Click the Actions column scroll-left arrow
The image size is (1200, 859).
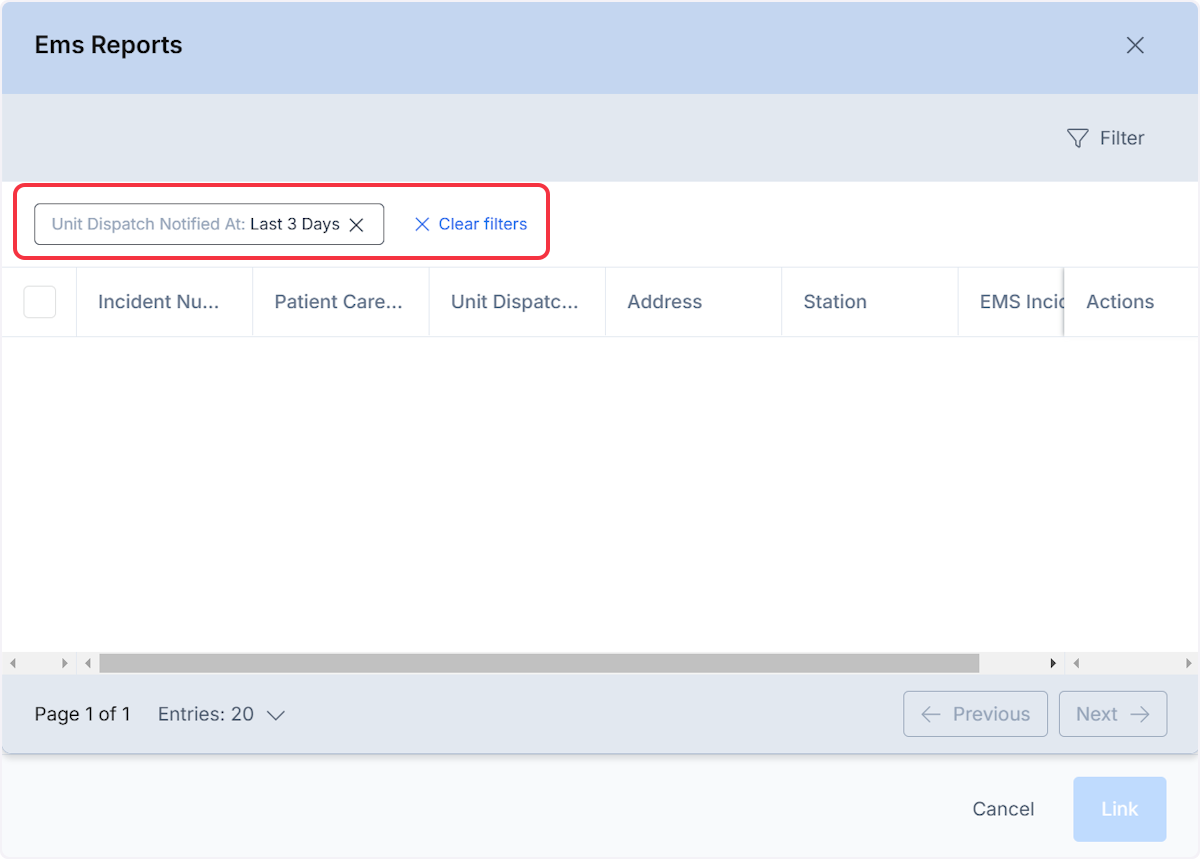point(1076,663)
